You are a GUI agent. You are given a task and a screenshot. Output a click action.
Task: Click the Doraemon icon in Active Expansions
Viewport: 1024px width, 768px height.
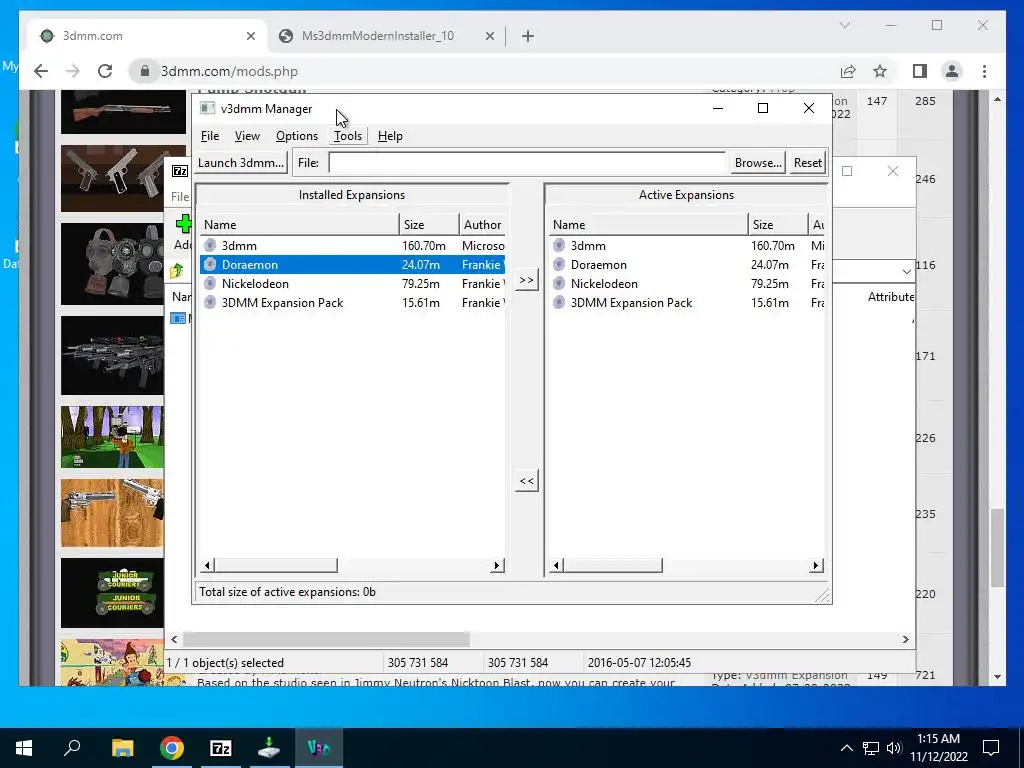[x=559, y=264]
